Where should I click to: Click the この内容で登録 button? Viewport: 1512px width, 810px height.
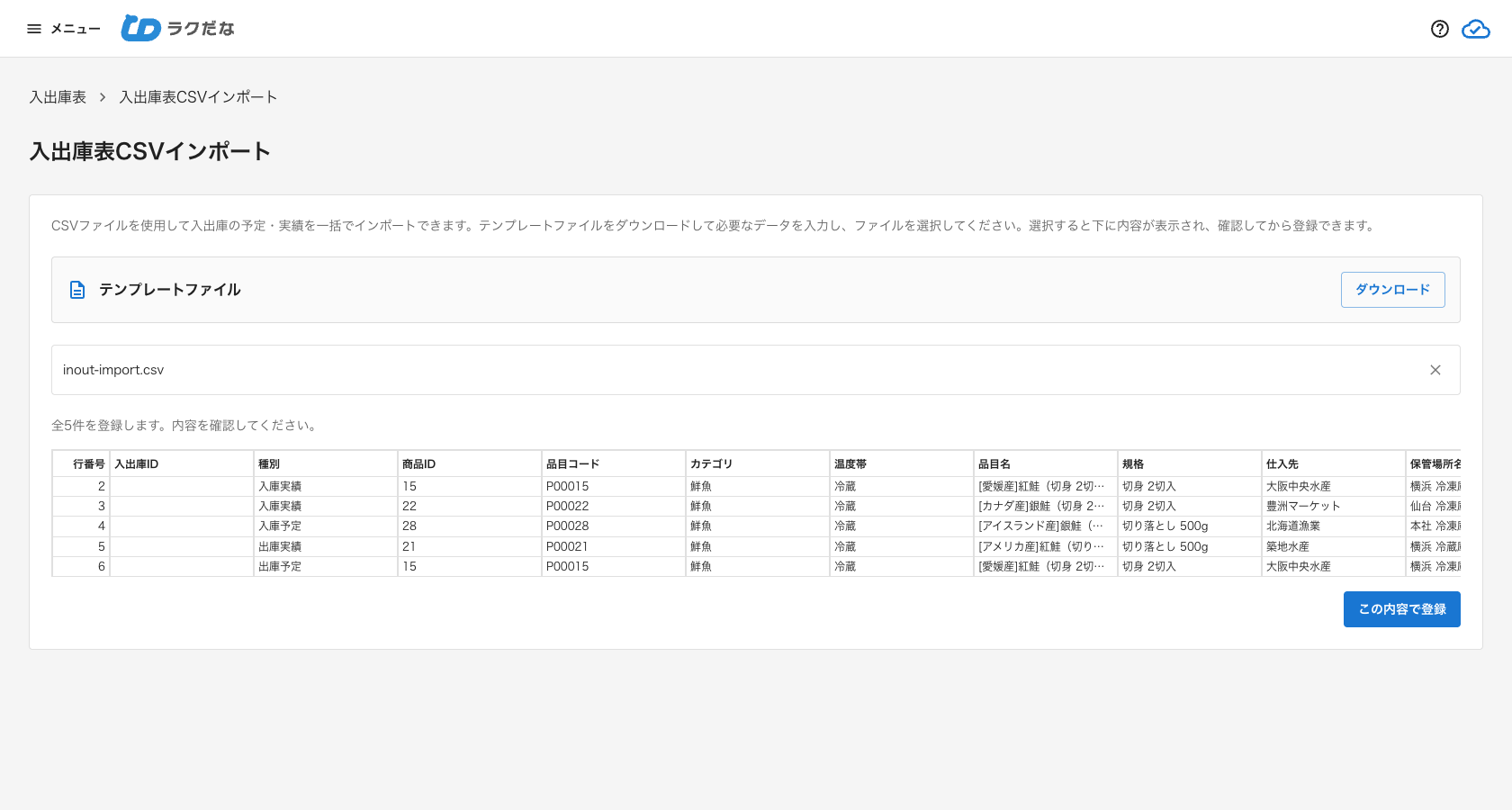coord(1401,609)
